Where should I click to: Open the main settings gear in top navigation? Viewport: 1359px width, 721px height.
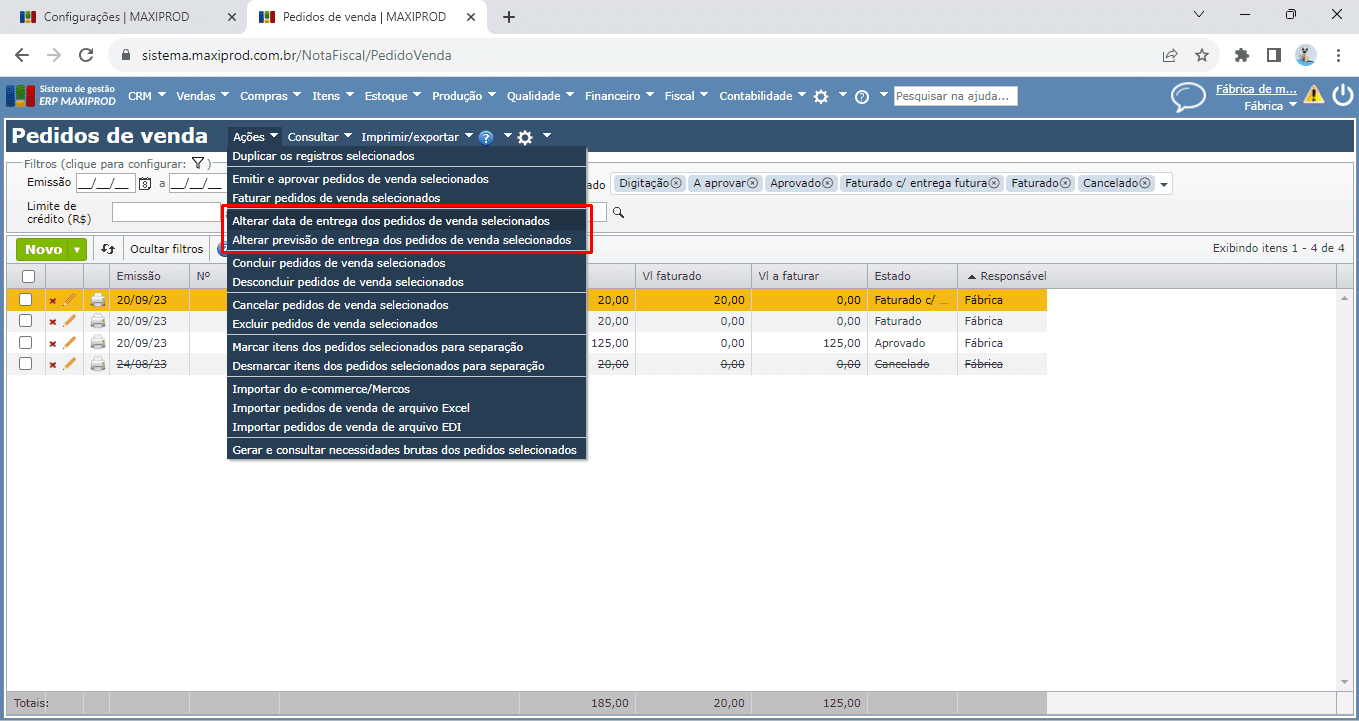tap(821, 96)
